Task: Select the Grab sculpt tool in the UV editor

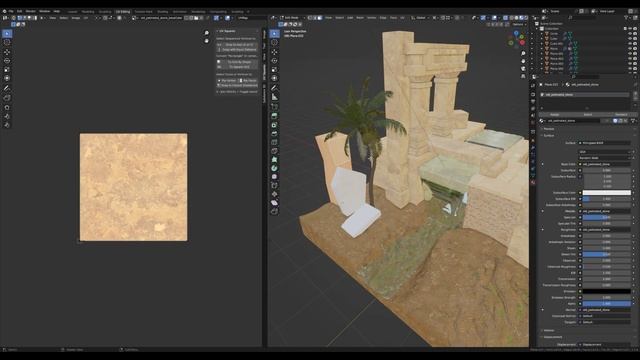Action: [x=7, y=107]
